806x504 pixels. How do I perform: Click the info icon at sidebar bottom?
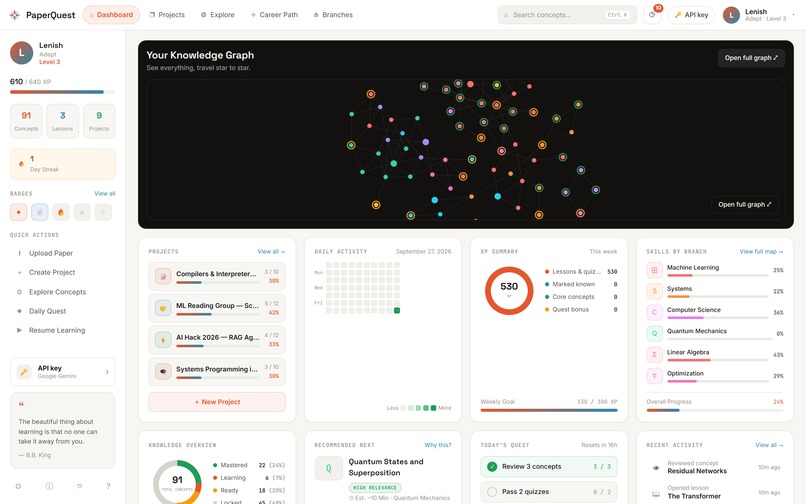click(x=49, y=486)
